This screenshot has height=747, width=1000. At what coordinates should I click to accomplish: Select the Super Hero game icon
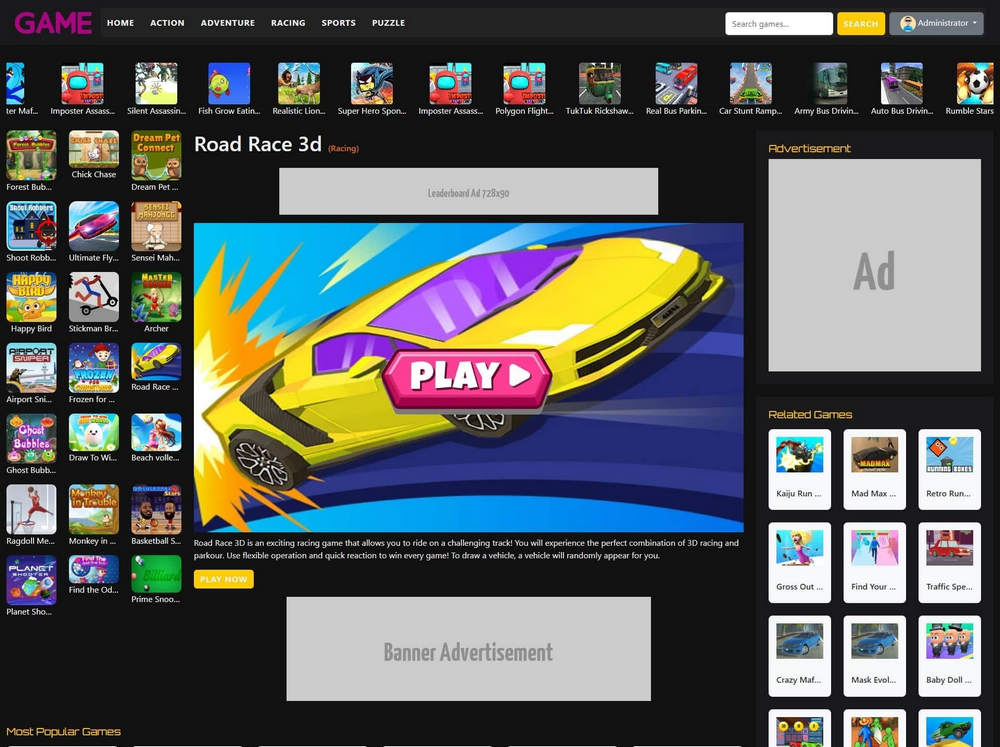[372, 84]
